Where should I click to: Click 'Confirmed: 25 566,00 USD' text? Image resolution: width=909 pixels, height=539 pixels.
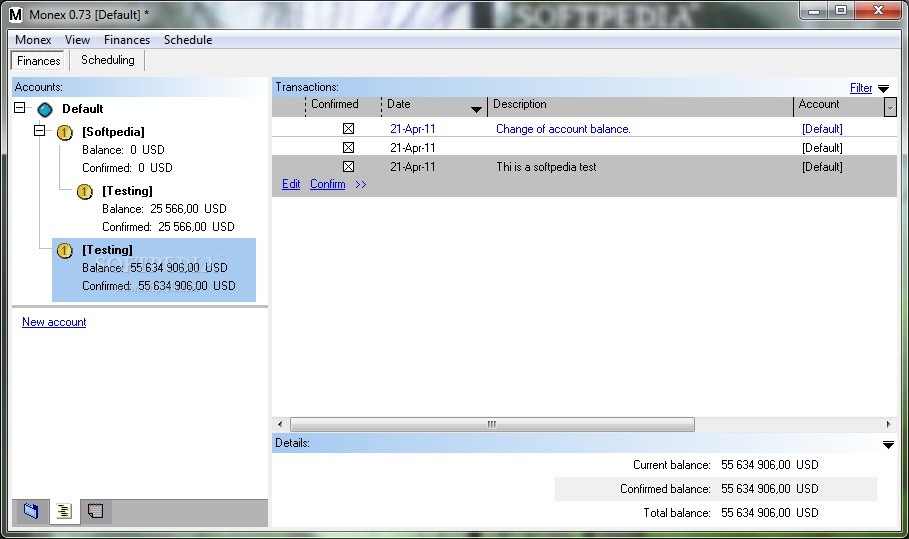tap(168, 227)
